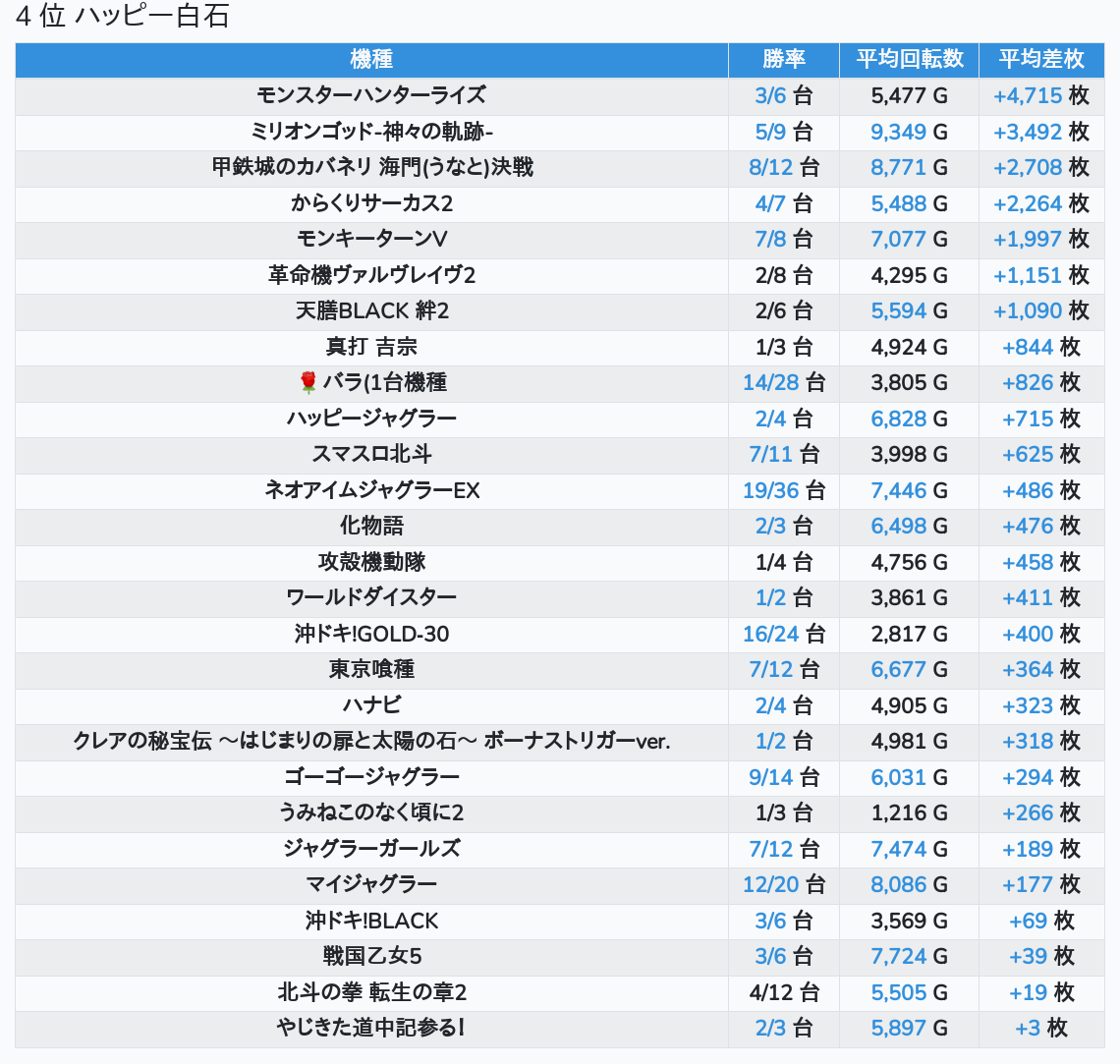Click the 化物語 machine name
The image size is (1120, 1064).
(x=371, y=527)
